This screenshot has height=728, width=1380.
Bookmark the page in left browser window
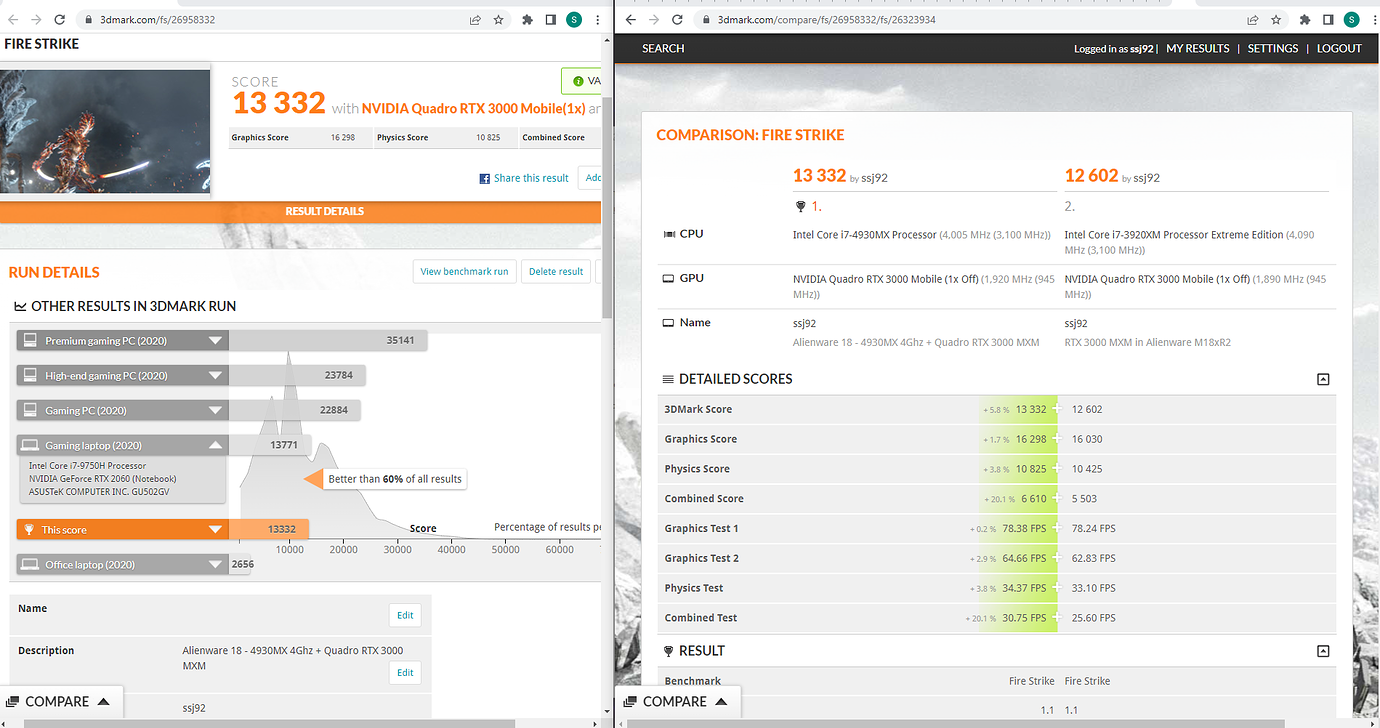coord(499,19)
